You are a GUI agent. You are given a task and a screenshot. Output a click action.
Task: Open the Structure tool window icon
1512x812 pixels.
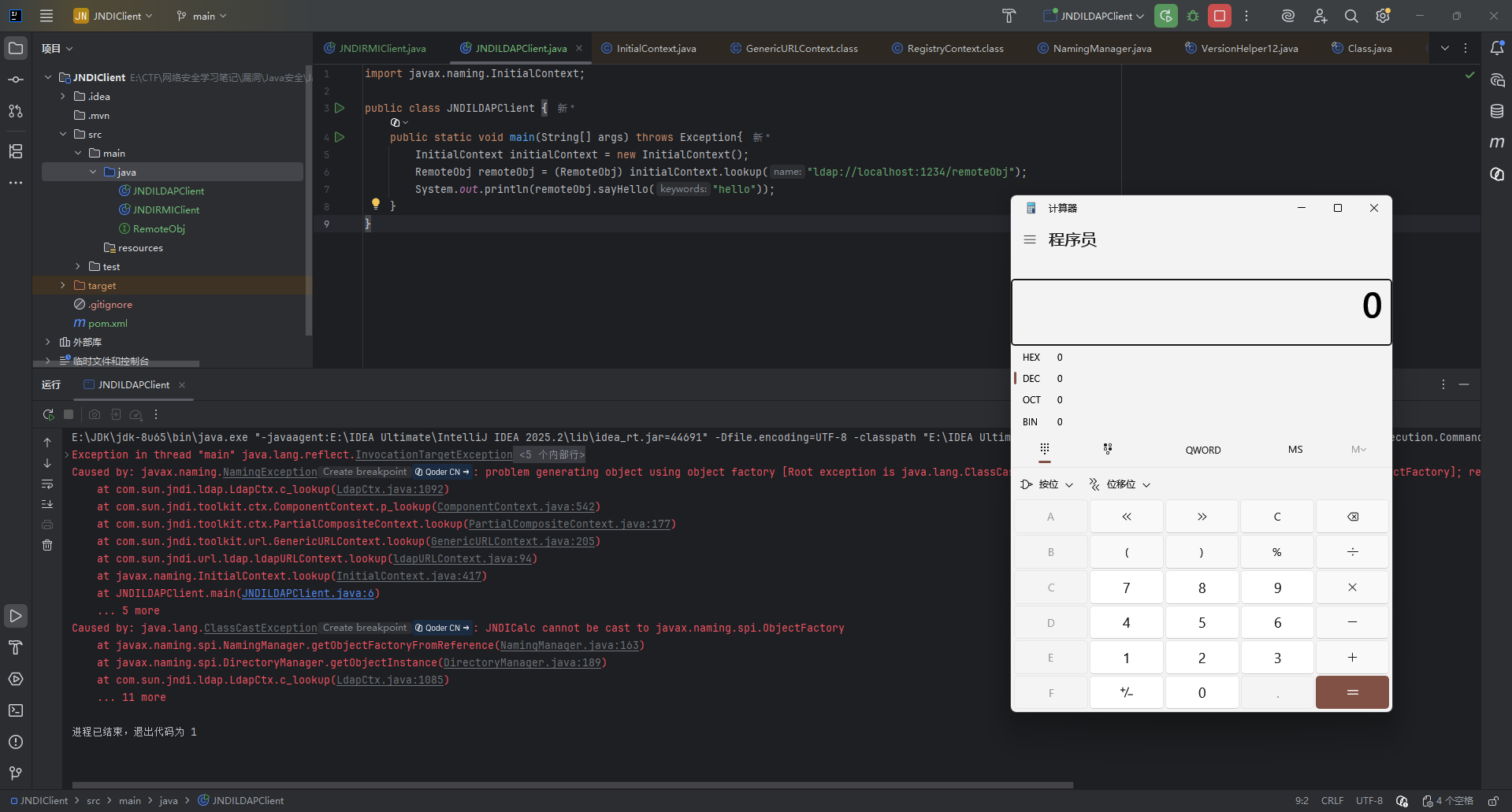[16, 151]
